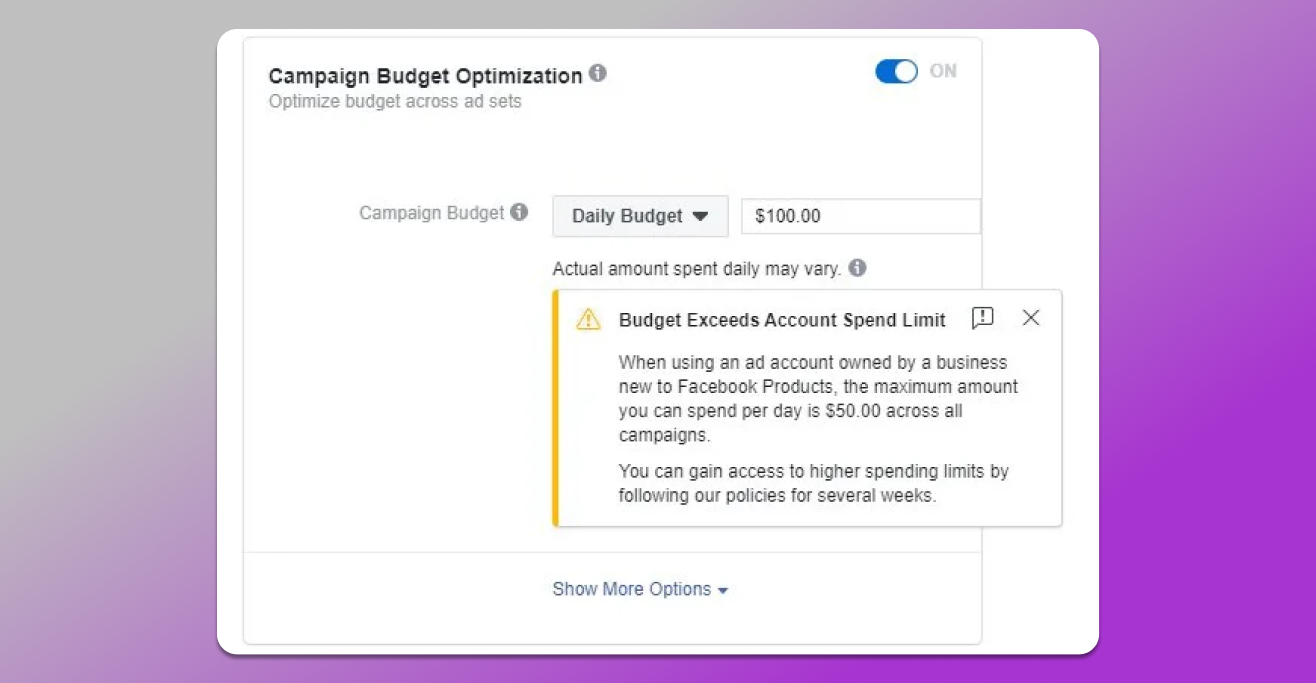Click the Campaign Budget Optimization info icon
The image size is (1316, 683).
pos(598,73)
